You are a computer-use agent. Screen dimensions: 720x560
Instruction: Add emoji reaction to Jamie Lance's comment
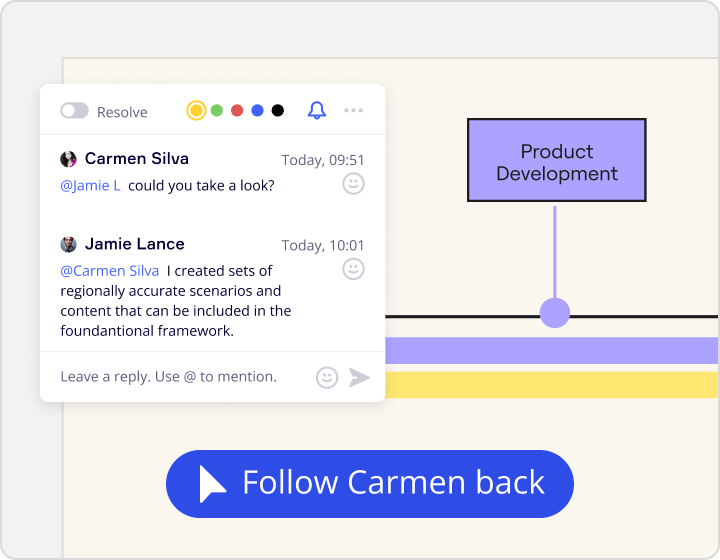coord(354,269)
